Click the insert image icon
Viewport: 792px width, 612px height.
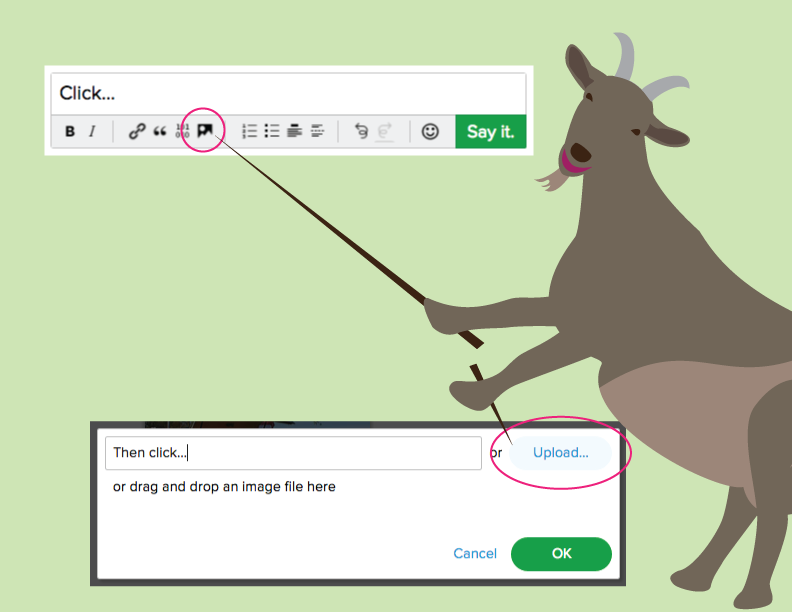click(x=205, y=131)
